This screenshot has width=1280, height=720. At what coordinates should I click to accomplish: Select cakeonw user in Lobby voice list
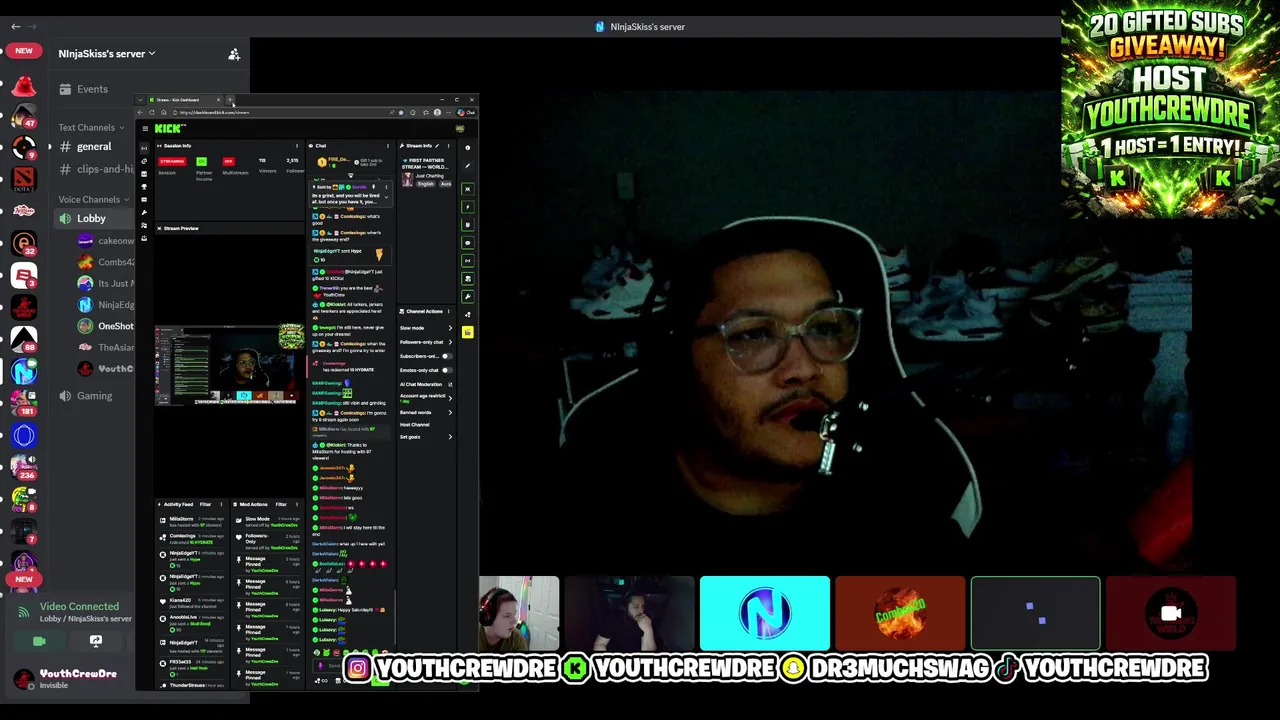pos(106,240)
